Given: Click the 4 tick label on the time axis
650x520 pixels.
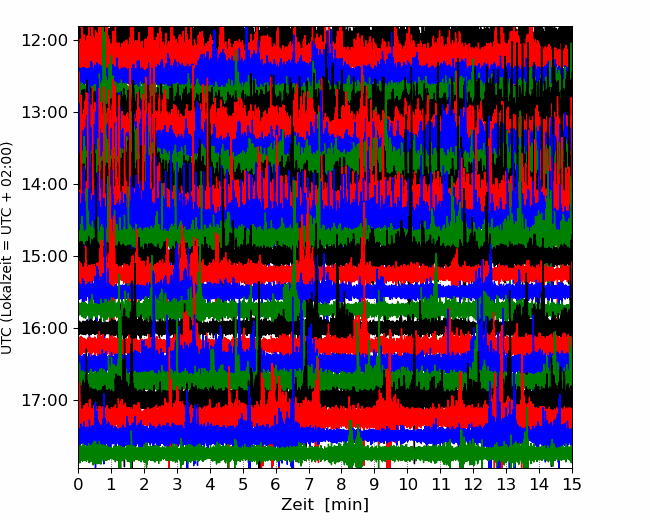Looking at the screenshot, I should (210, 484).
